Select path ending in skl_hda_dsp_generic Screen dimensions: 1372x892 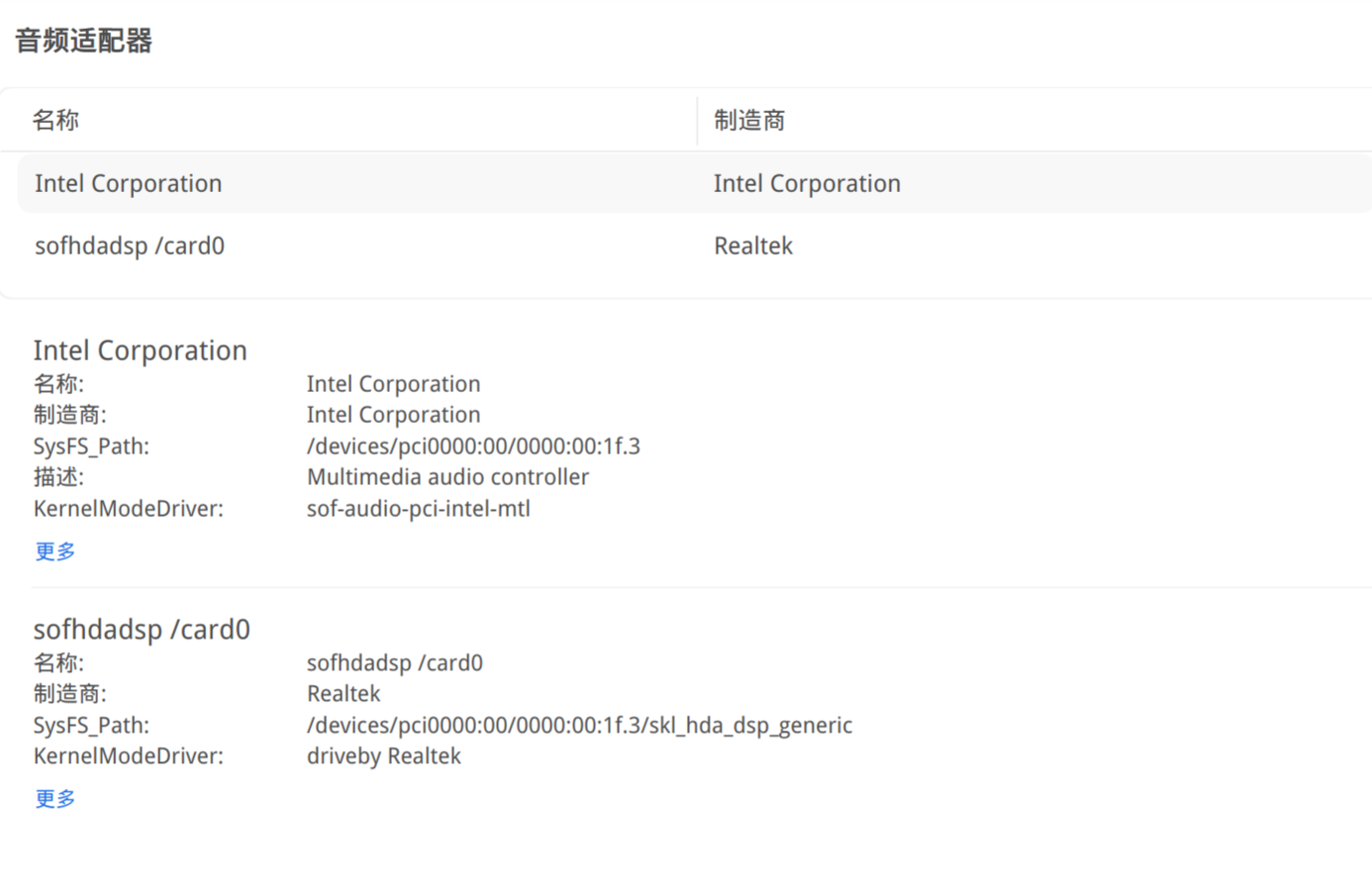(x=579, y=726)
